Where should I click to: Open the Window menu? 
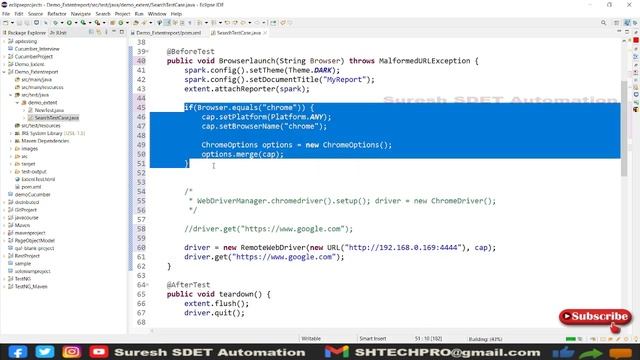coord(157,14)
